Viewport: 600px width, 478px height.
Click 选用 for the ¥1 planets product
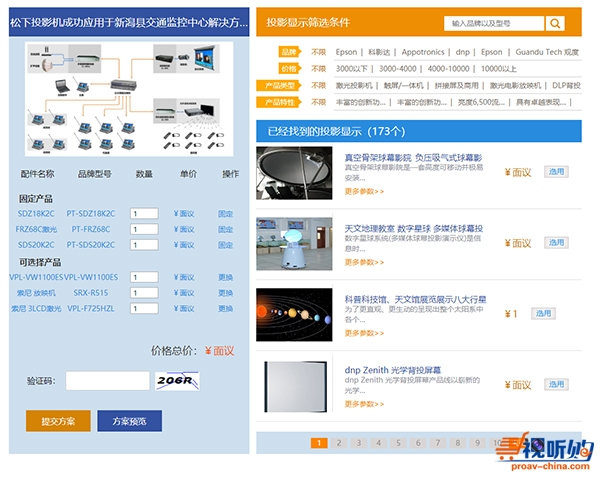(543, 313)
